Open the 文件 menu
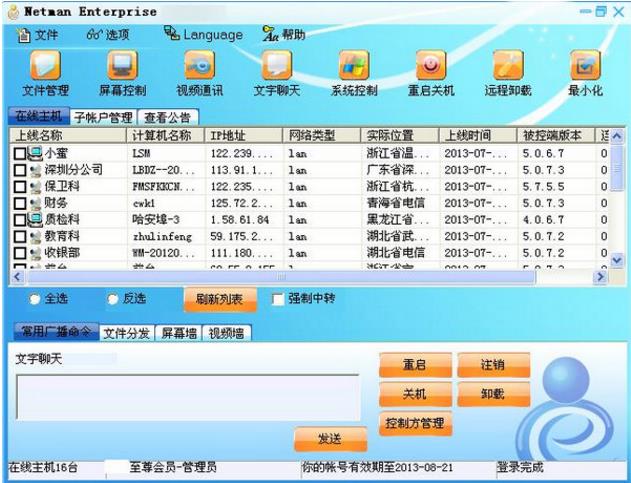631x483 pixels. tap(39, 34)
